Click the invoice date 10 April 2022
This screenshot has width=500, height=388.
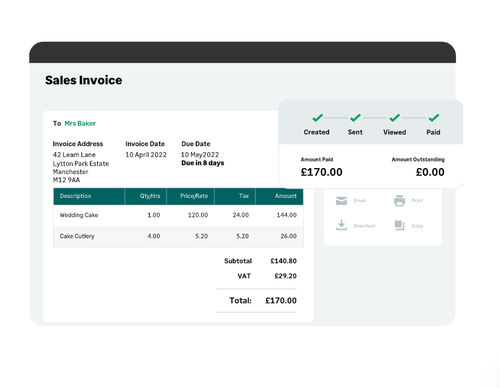pos(146,155)
